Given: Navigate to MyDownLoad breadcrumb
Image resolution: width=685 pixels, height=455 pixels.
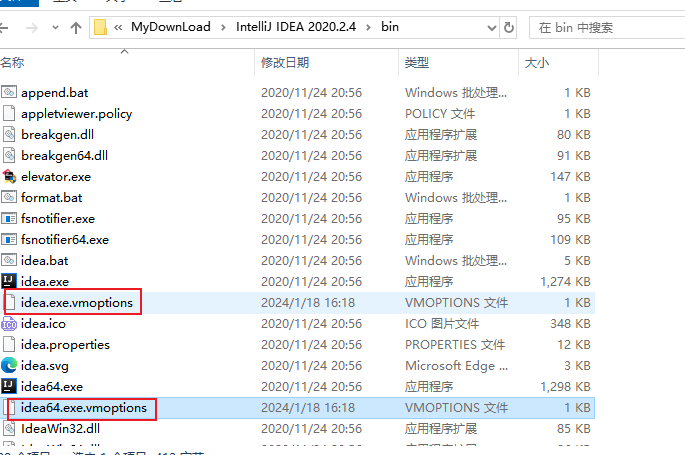Looking at the screenshot, I should (x=171, y=27).
